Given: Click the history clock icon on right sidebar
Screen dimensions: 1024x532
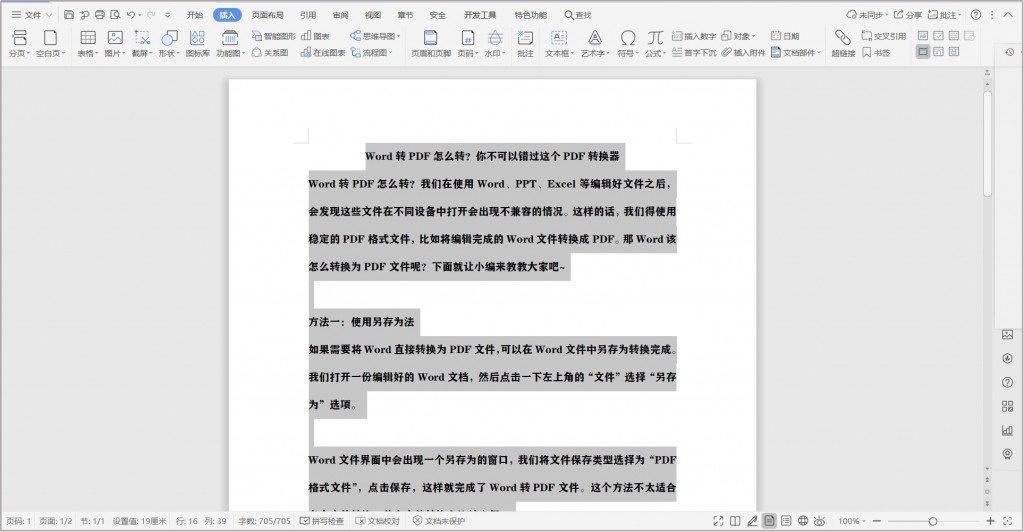Looking at the screenshot, I should [x=1010, y=52].
